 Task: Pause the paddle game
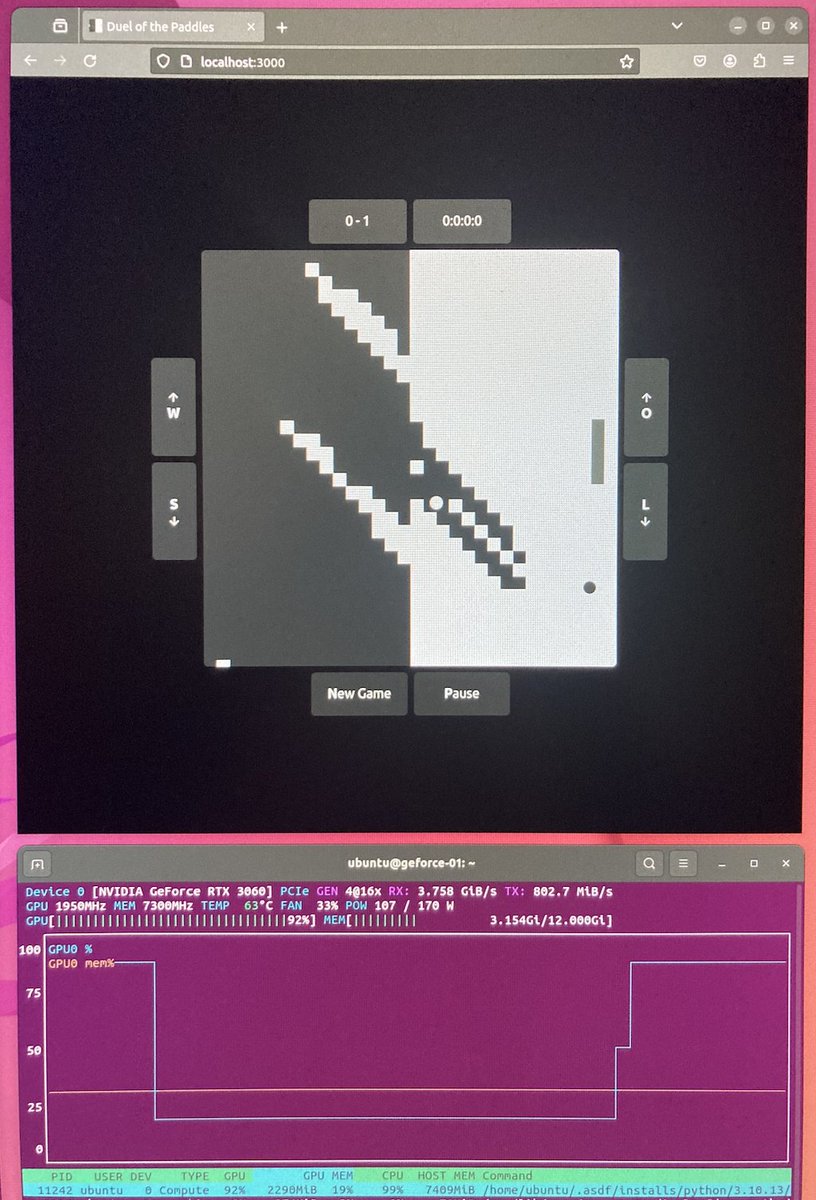coord(461,693)
